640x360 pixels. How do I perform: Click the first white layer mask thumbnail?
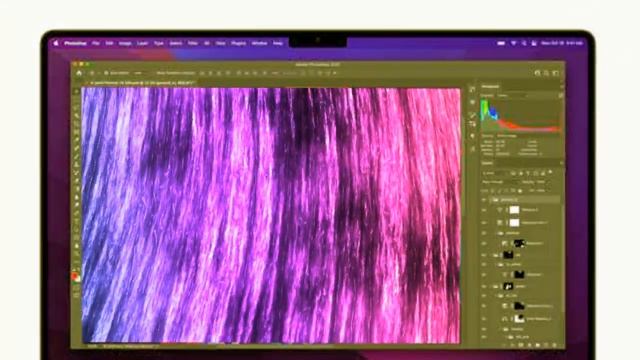click(x=514, y=210)
